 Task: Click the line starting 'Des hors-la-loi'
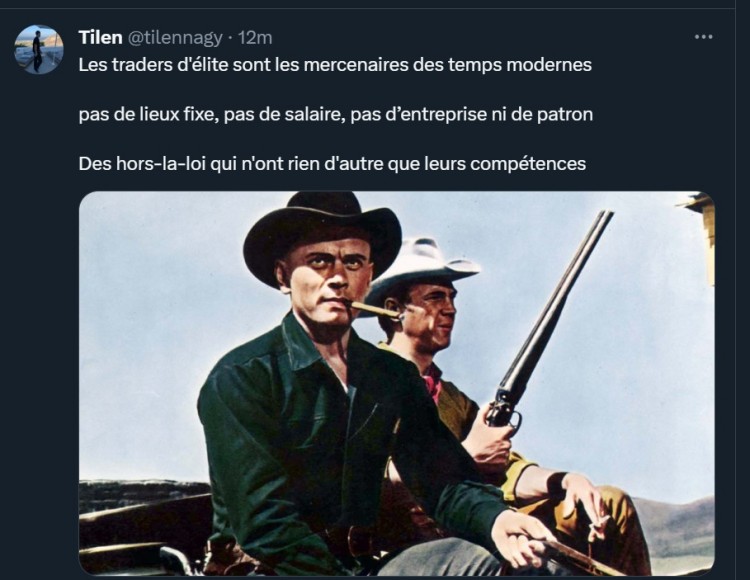pos(332,164)
